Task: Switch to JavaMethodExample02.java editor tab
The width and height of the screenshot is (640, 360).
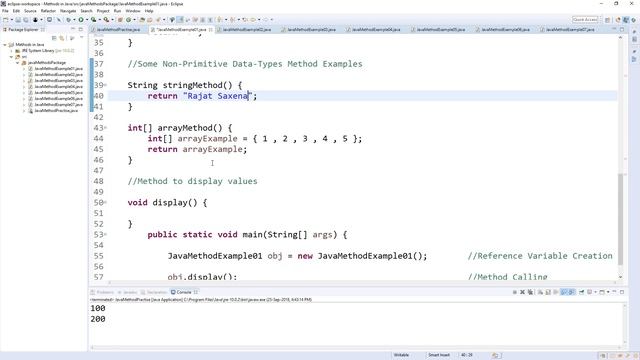Action: coord(246,29)
